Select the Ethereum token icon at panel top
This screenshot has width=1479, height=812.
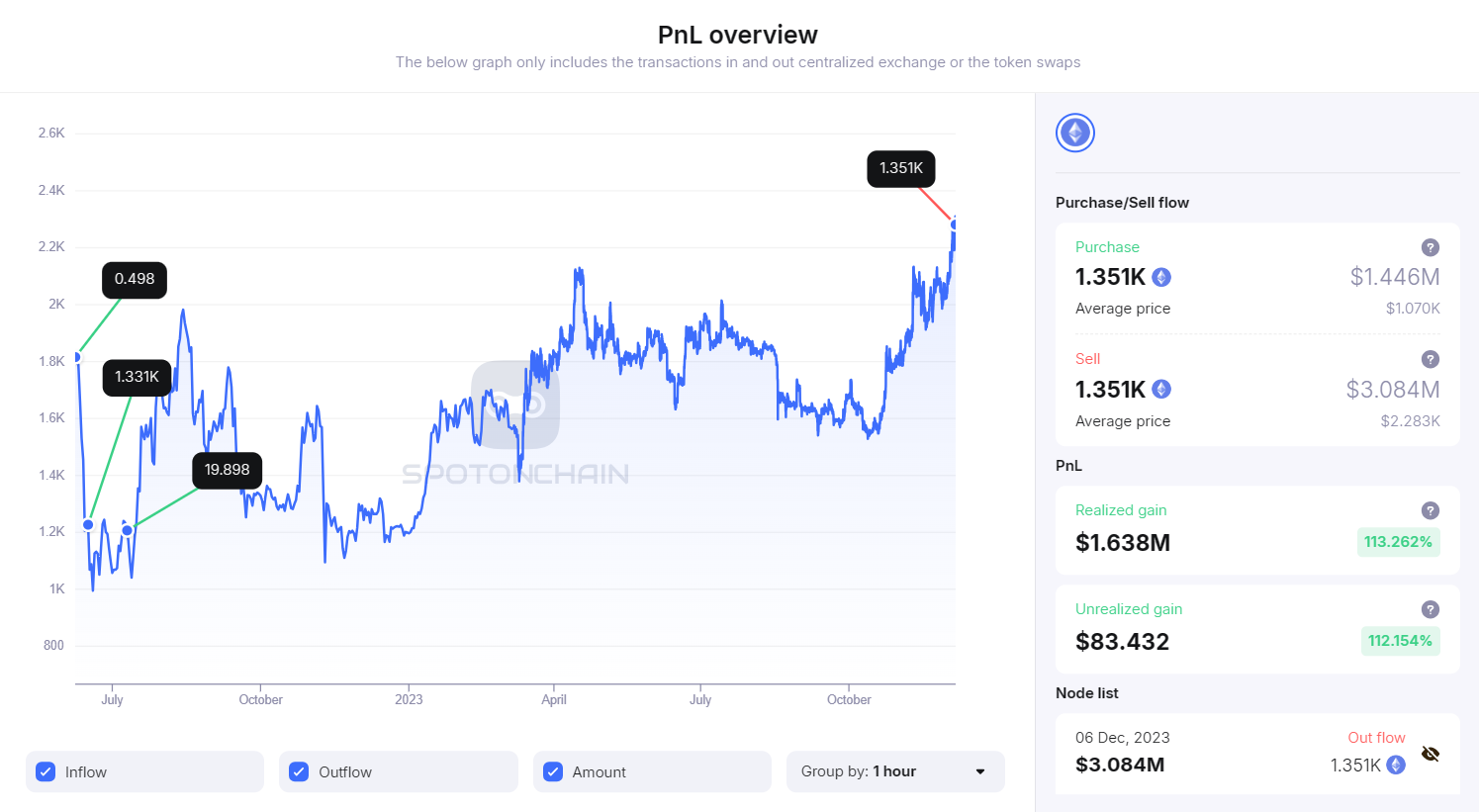pyautogui.click(x=1075, y=133)
